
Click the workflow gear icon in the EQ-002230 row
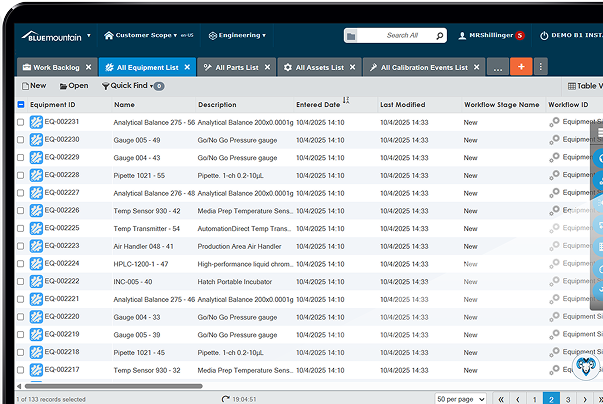[554, 140]
